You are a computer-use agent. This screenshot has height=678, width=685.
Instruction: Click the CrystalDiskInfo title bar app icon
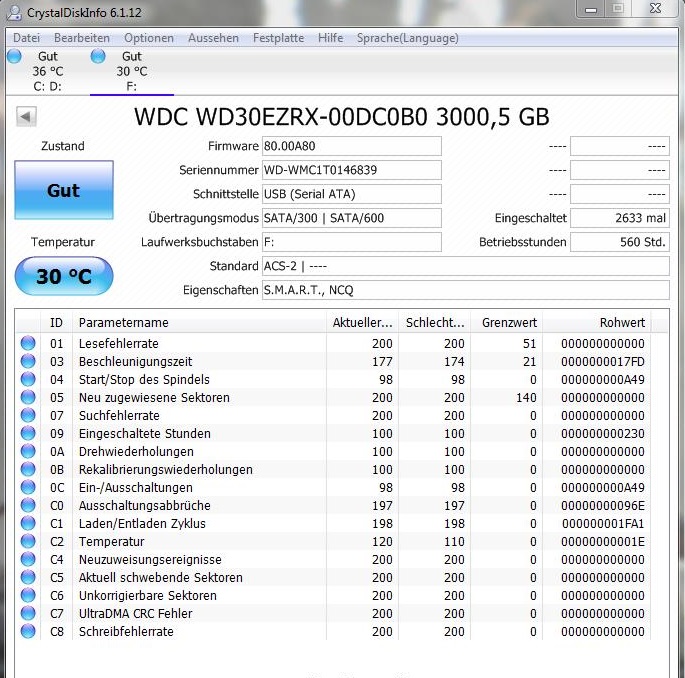coord(14,12)
